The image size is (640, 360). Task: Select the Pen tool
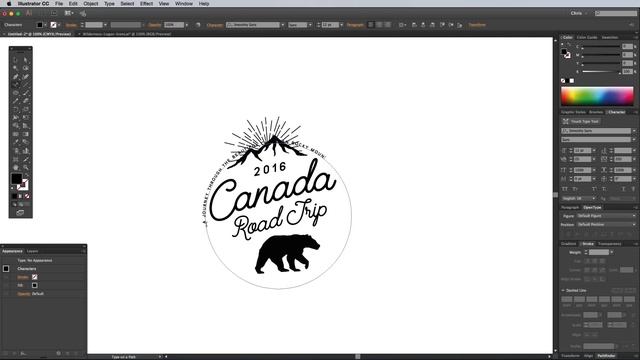pyautogui.click(x=16, y=77)
